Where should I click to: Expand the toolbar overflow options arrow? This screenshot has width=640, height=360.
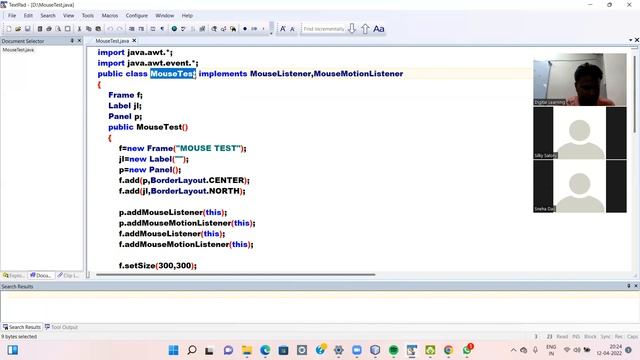coord(271,33)
